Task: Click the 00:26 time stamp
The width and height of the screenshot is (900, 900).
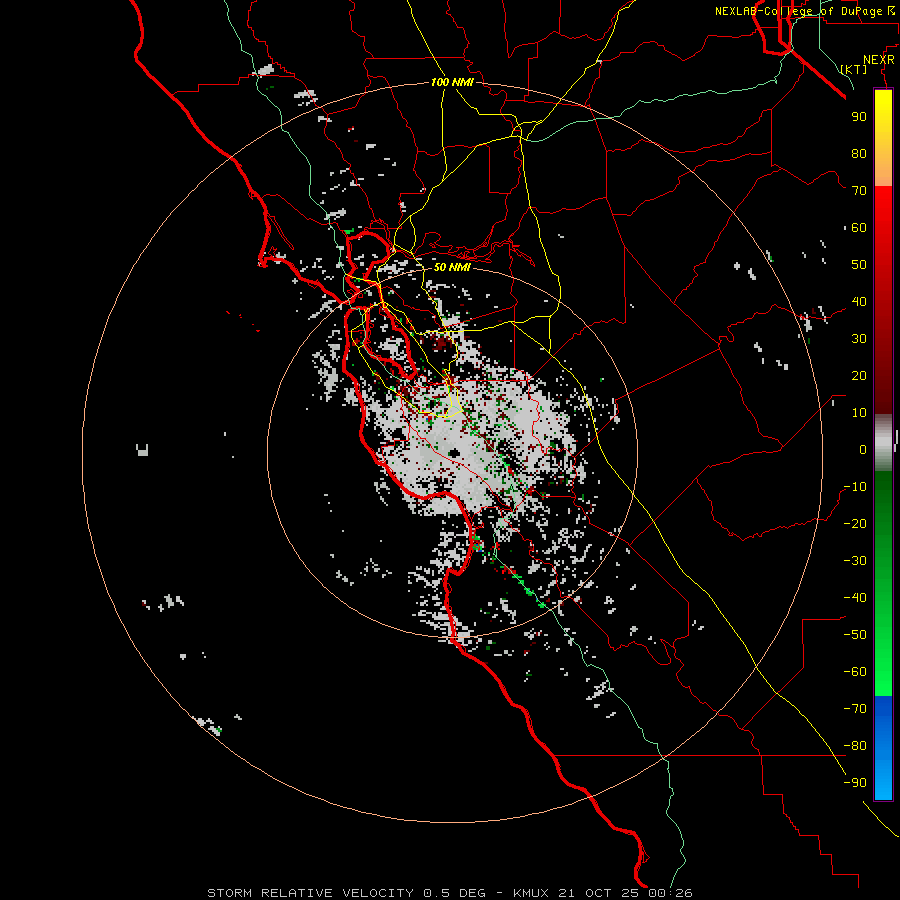Action: pyautogui.click(x=670, y=893)
